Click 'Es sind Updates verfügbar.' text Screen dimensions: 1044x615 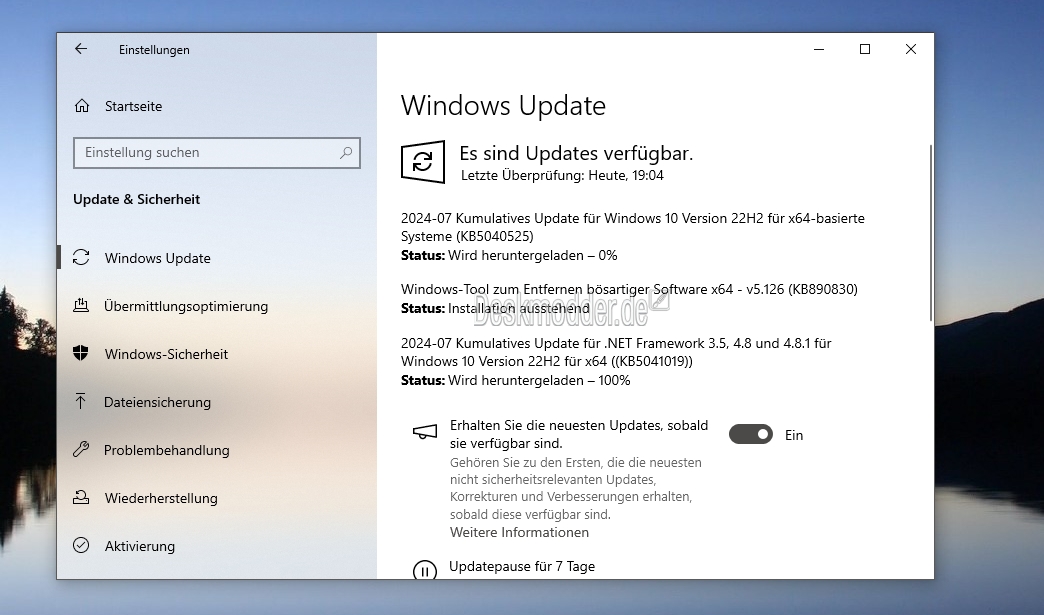pyautogui.click(x=576, y=153)
